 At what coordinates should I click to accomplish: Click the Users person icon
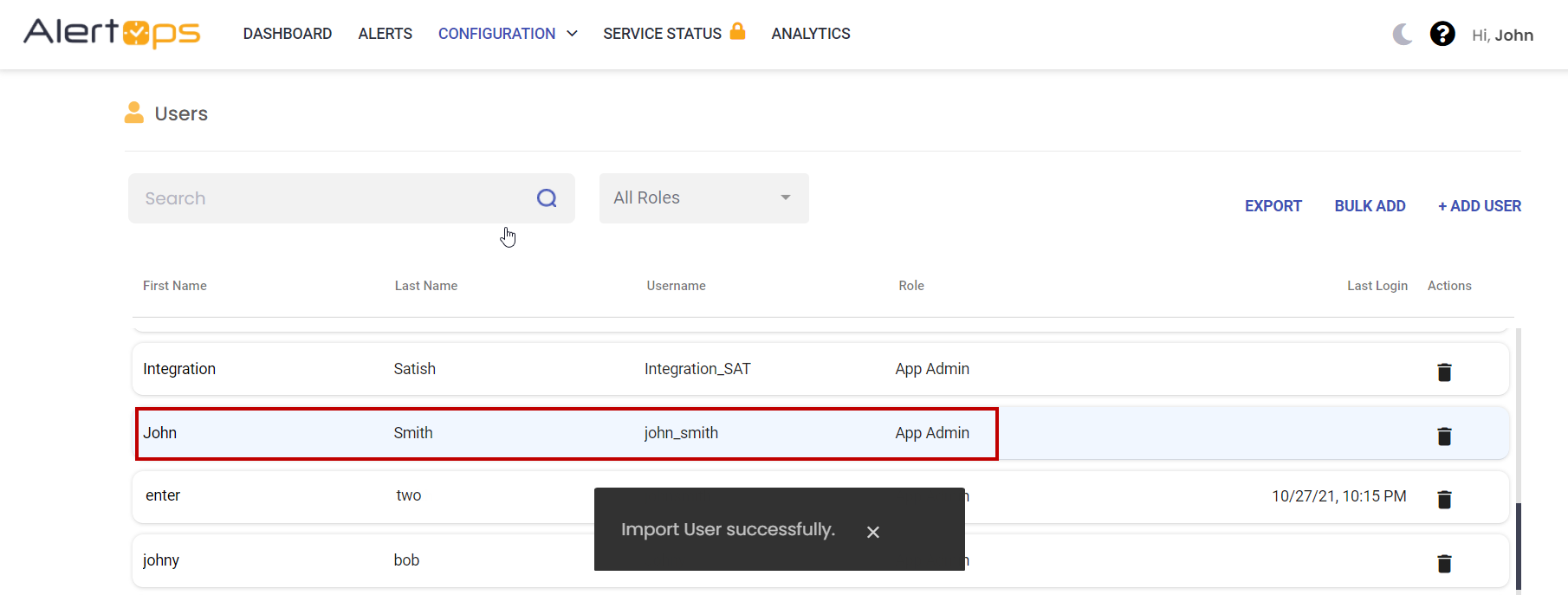pyautogui.click(x=134, y=113)
